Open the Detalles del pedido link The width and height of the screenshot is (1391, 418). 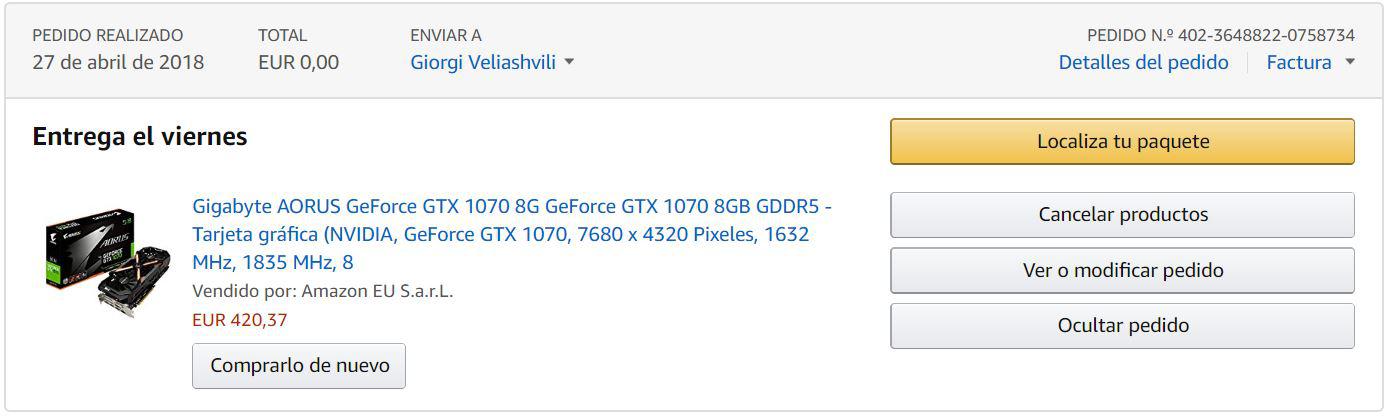tap(1143, 63)
